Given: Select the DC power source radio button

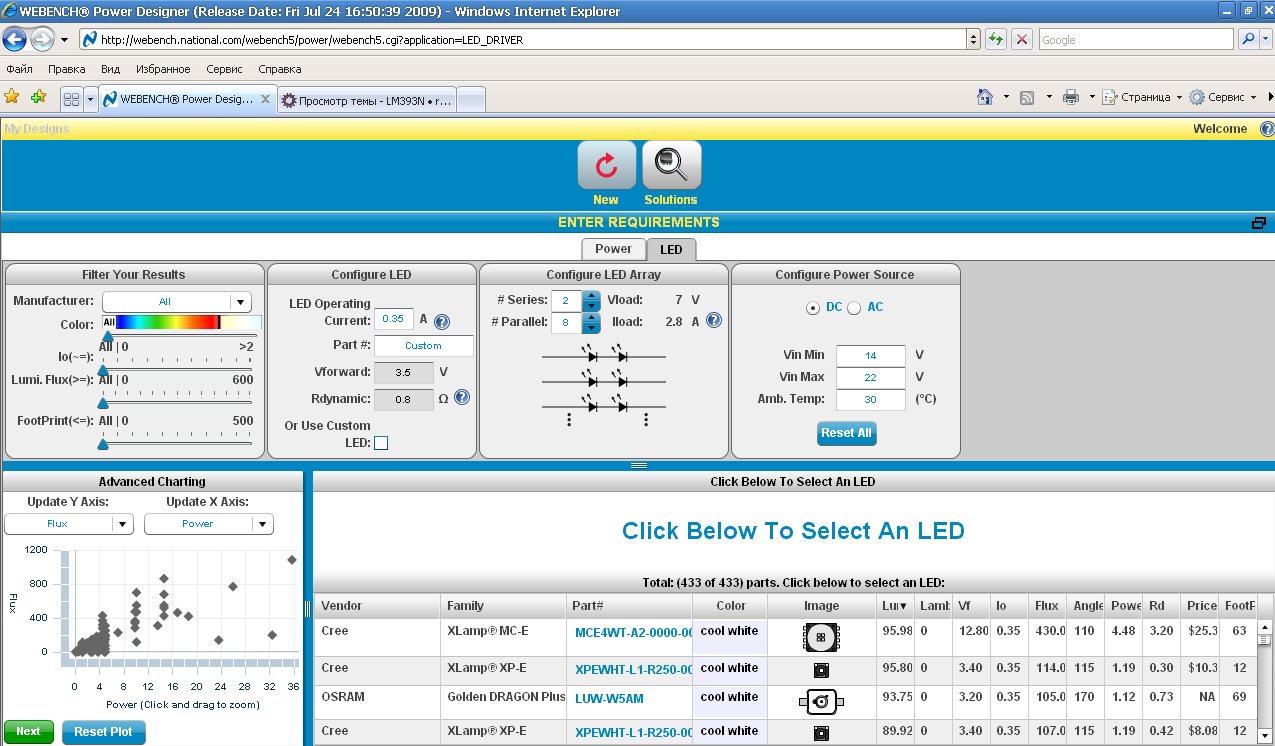Looking at the screenshot, I should click(812, 308).
